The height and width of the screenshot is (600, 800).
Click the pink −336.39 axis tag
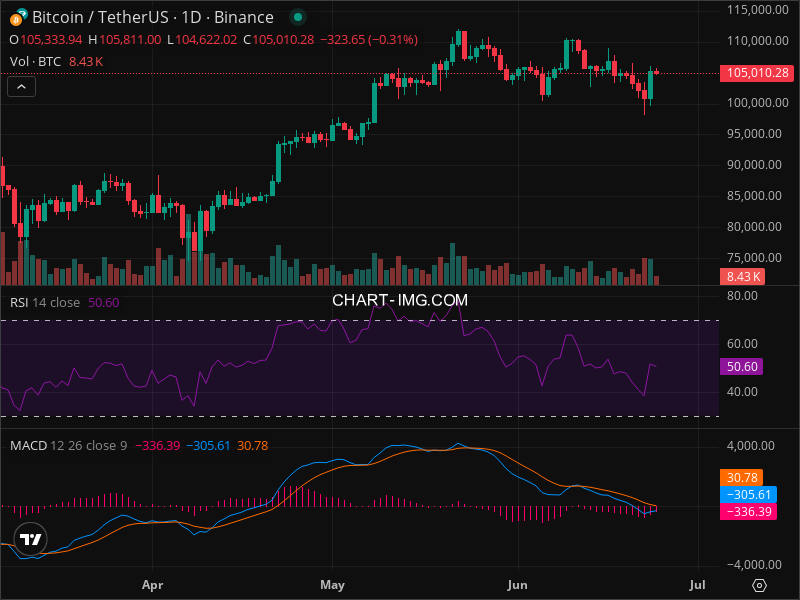[x=748, y=511]
